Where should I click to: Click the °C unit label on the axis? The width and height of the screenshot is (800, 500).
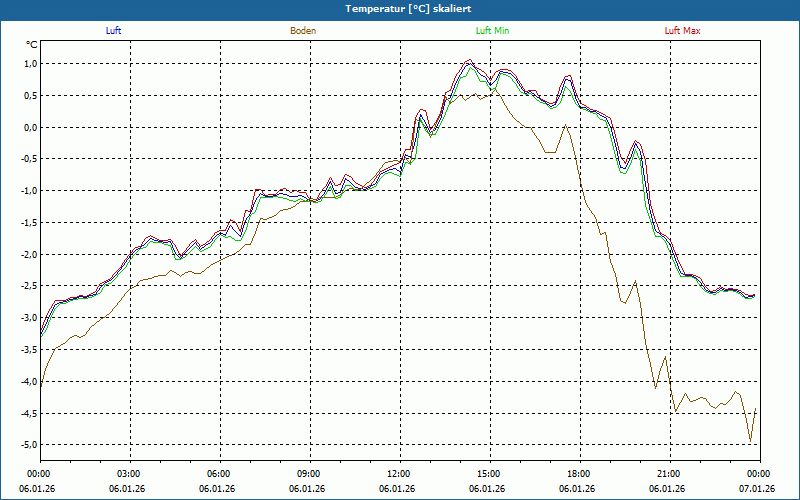click(32, 45)
